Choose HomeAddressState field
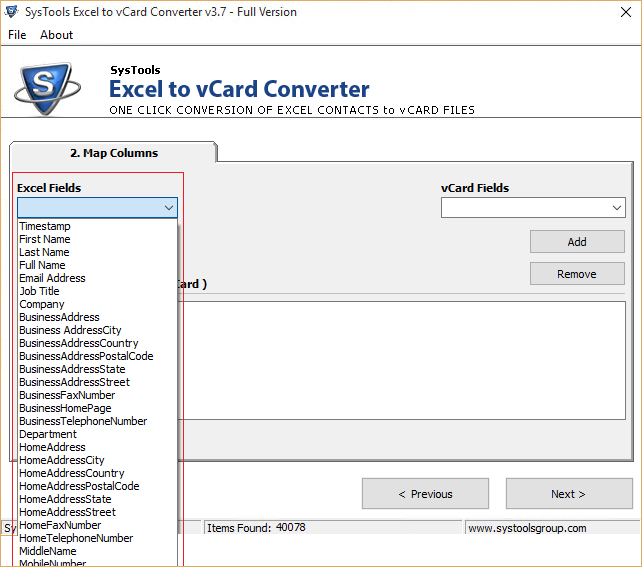642x567 pixels. pyautogui.click(x=97, y=499)
